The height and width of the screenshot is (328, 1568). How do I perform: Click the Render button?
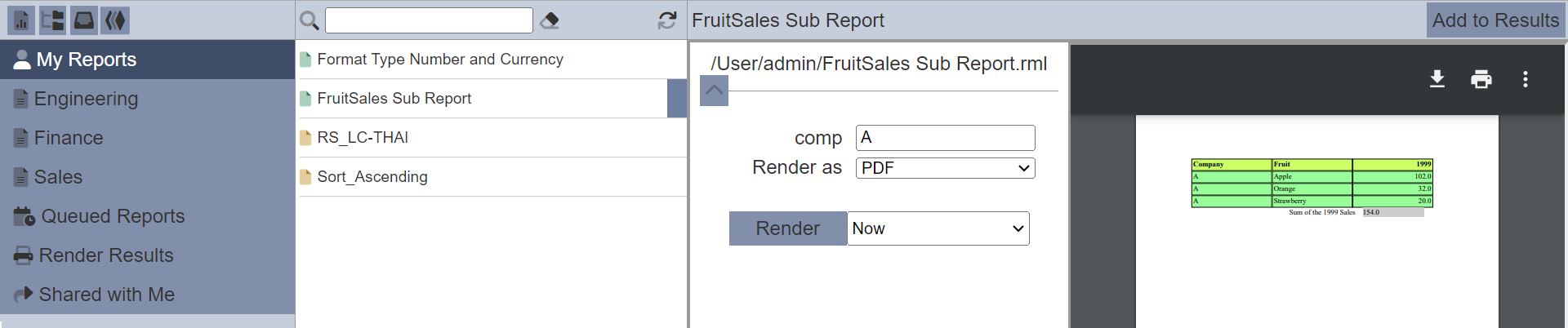(788, 228)
